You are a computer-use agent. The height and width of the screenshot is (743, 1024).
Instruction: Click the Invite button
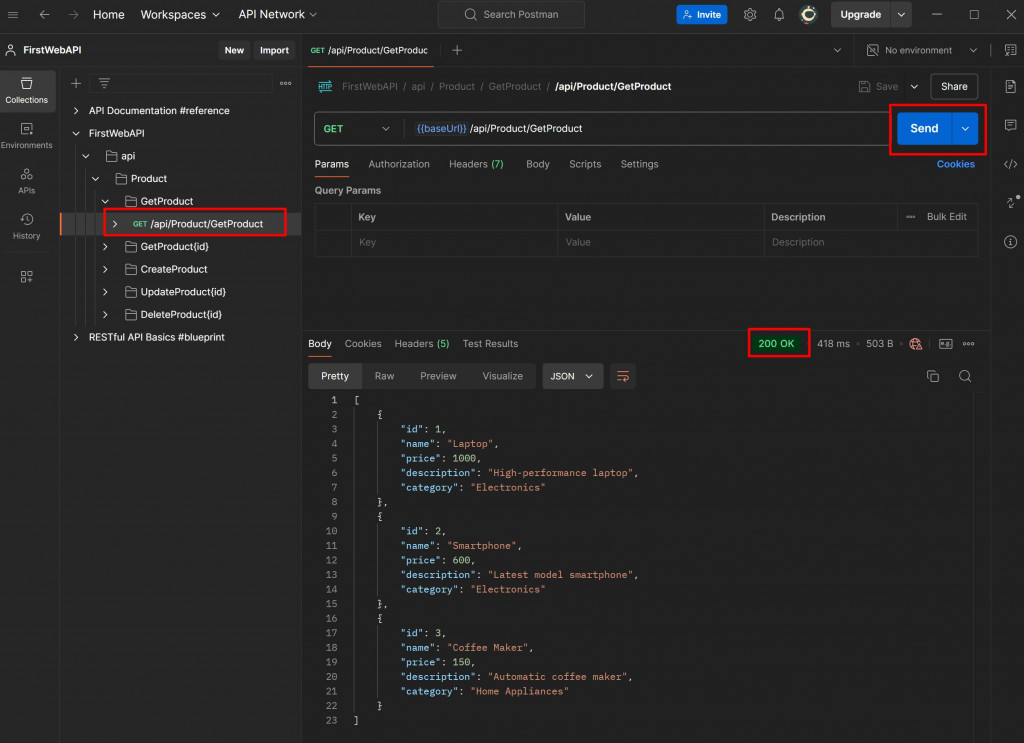point(701,14)
